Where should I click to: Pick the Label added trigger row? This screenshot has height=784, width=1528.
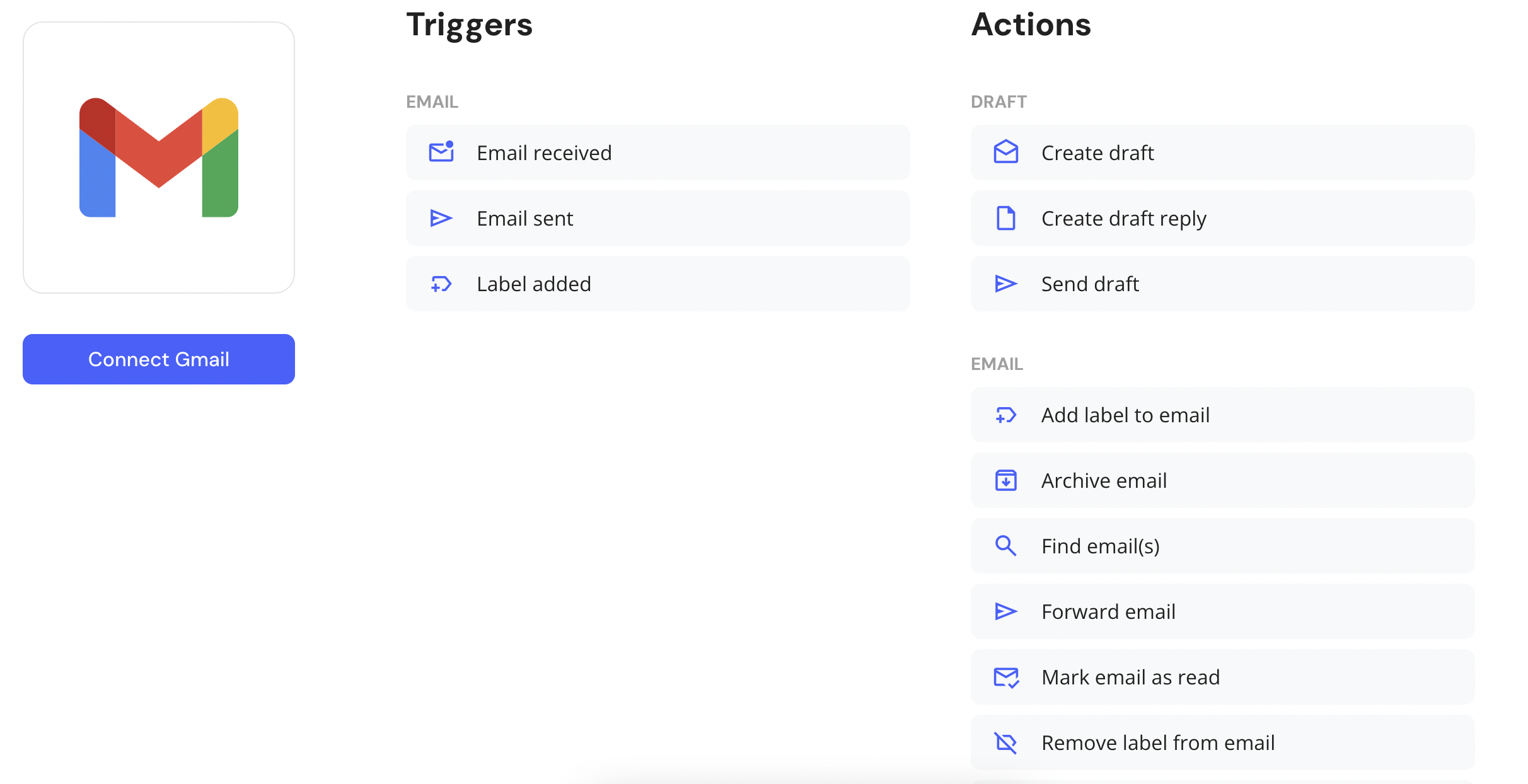[x=657, y=284]
